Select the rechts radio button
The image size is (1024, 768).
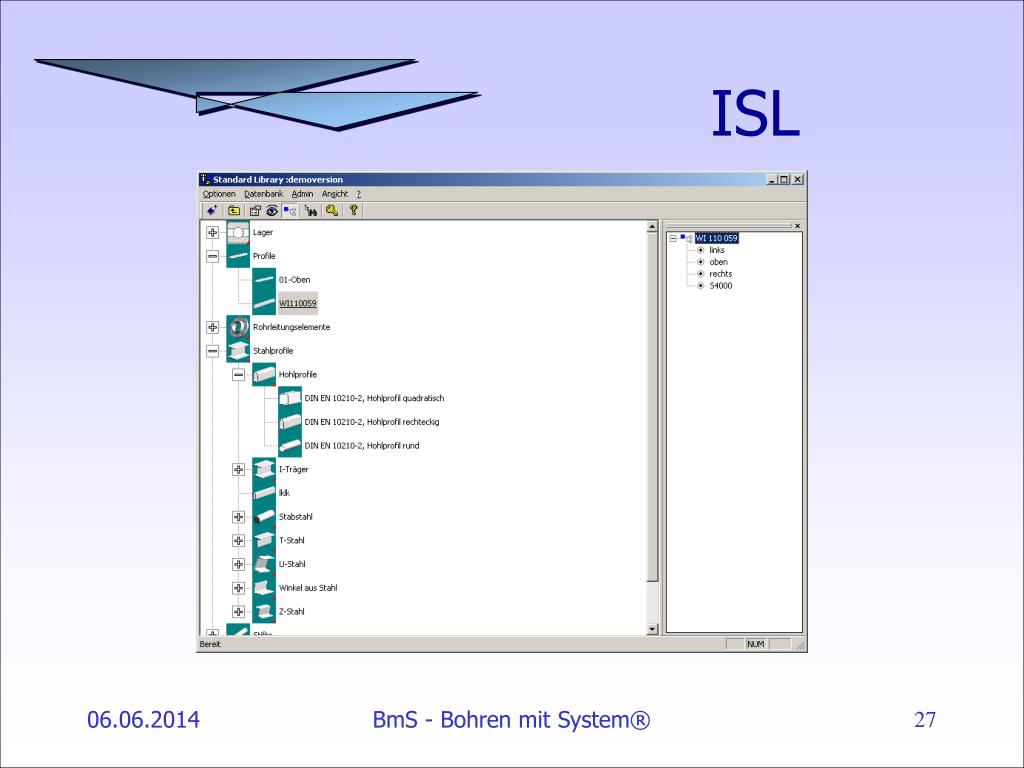[x=701, y=274]
